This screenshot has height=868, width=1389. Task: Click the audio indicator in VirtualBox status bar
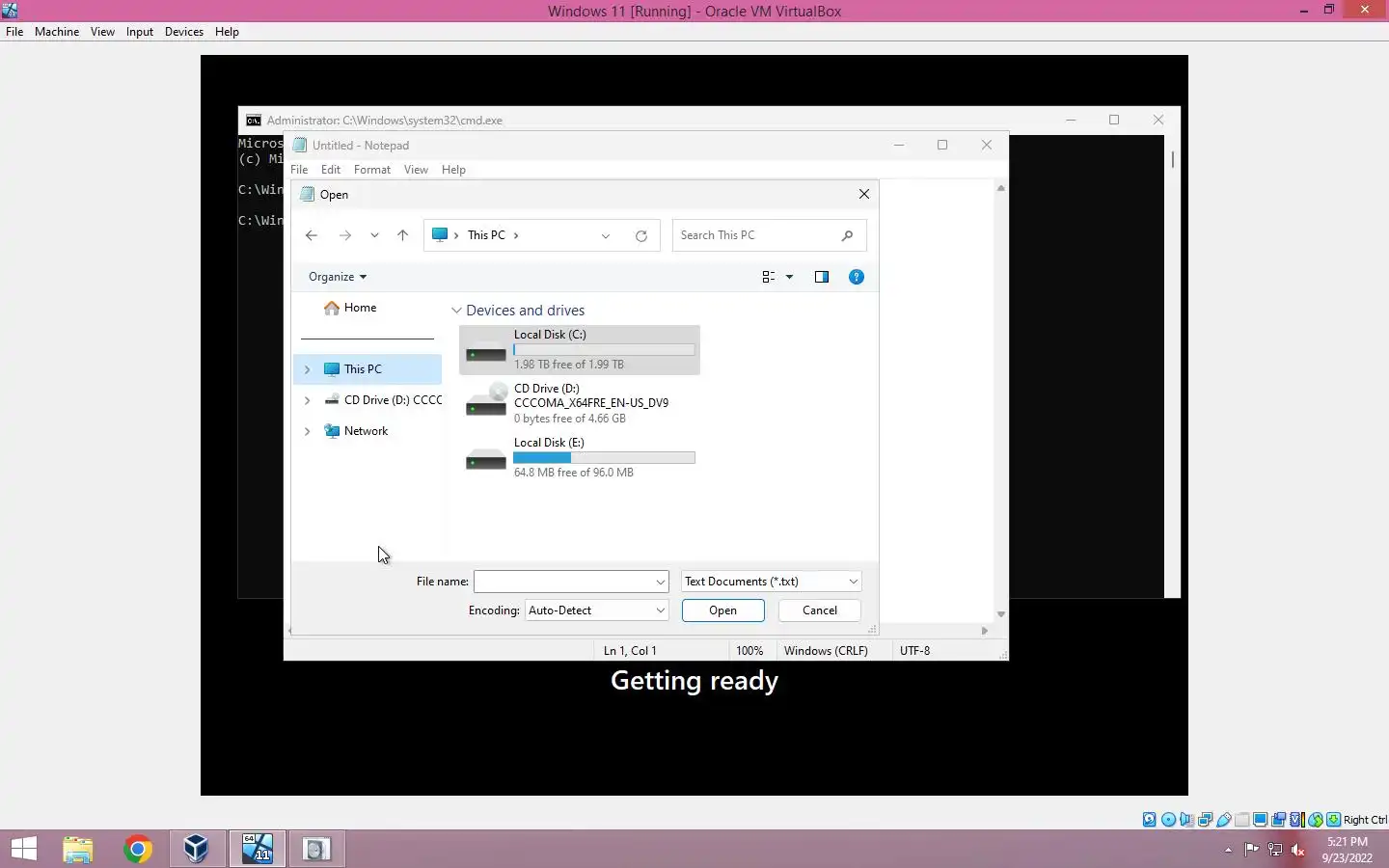(x=1186, y=820)
